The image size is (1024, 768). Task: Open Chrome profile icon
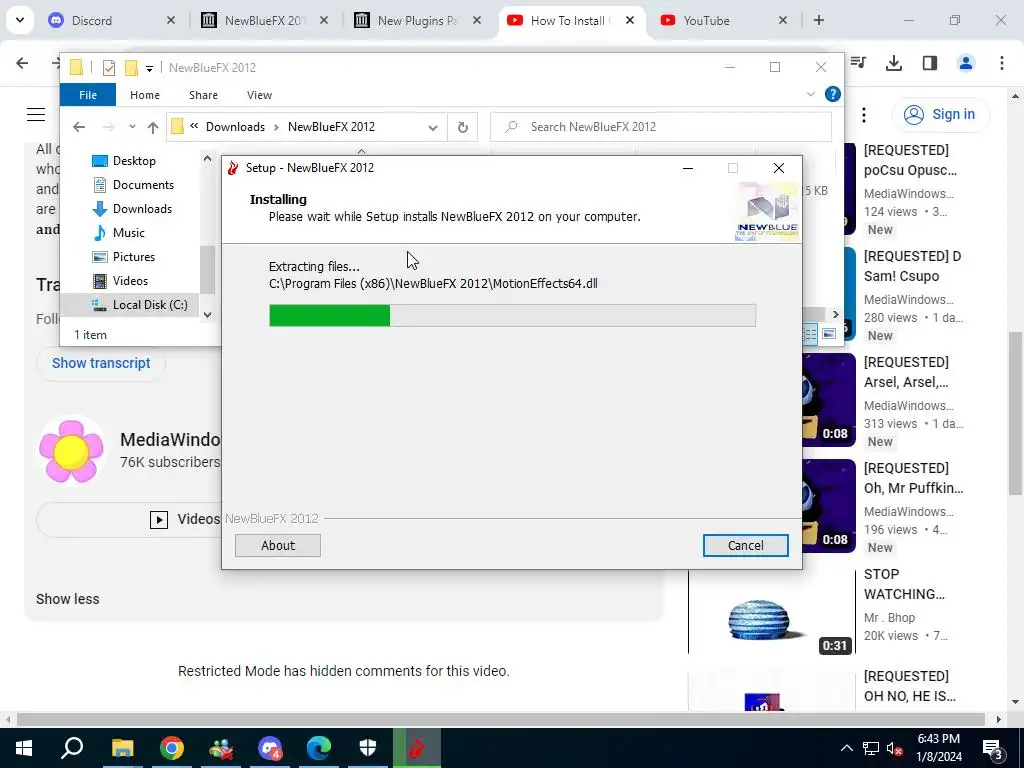[x=965, y=63]
